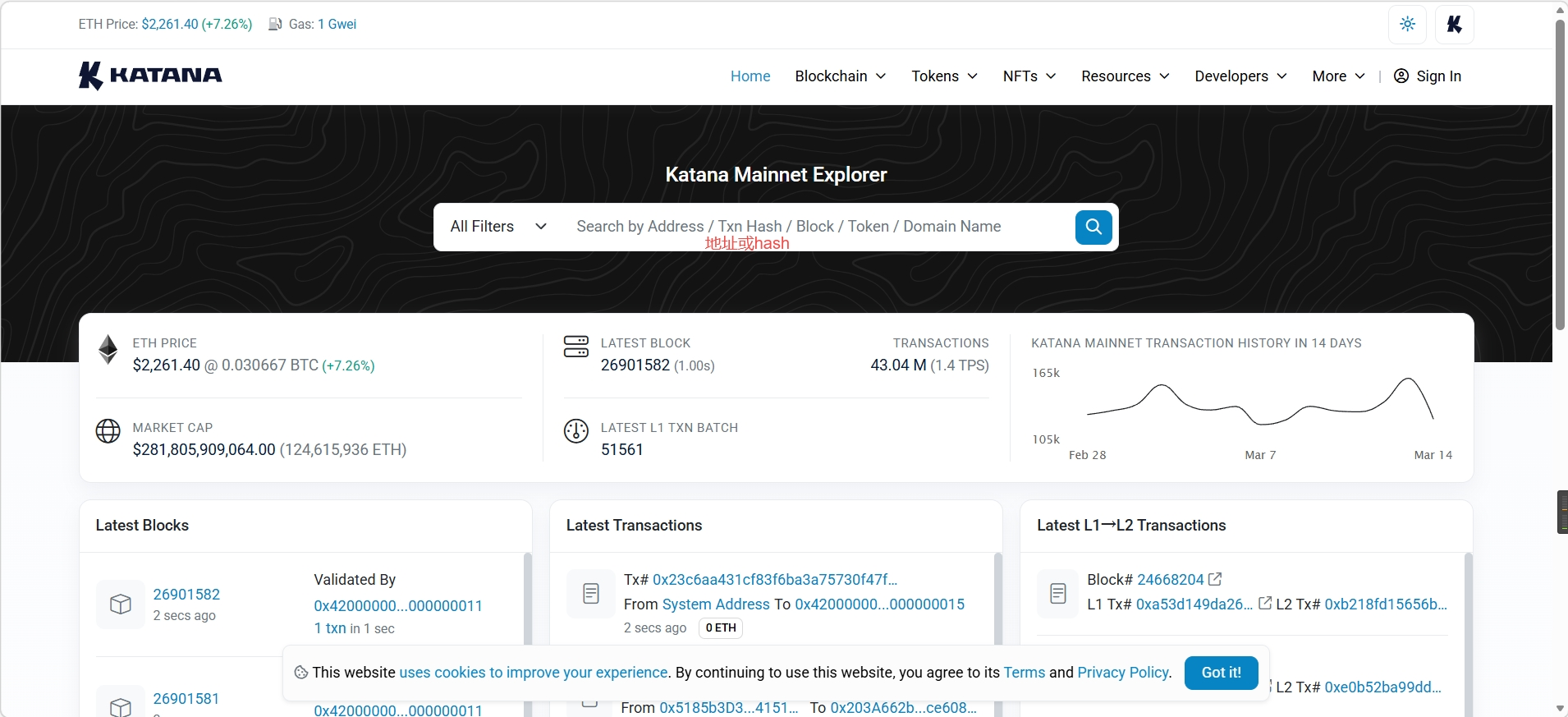Open external link icon next to Block# 24668204
The height and width of the screenshot is (717, 1568).
1215,579
